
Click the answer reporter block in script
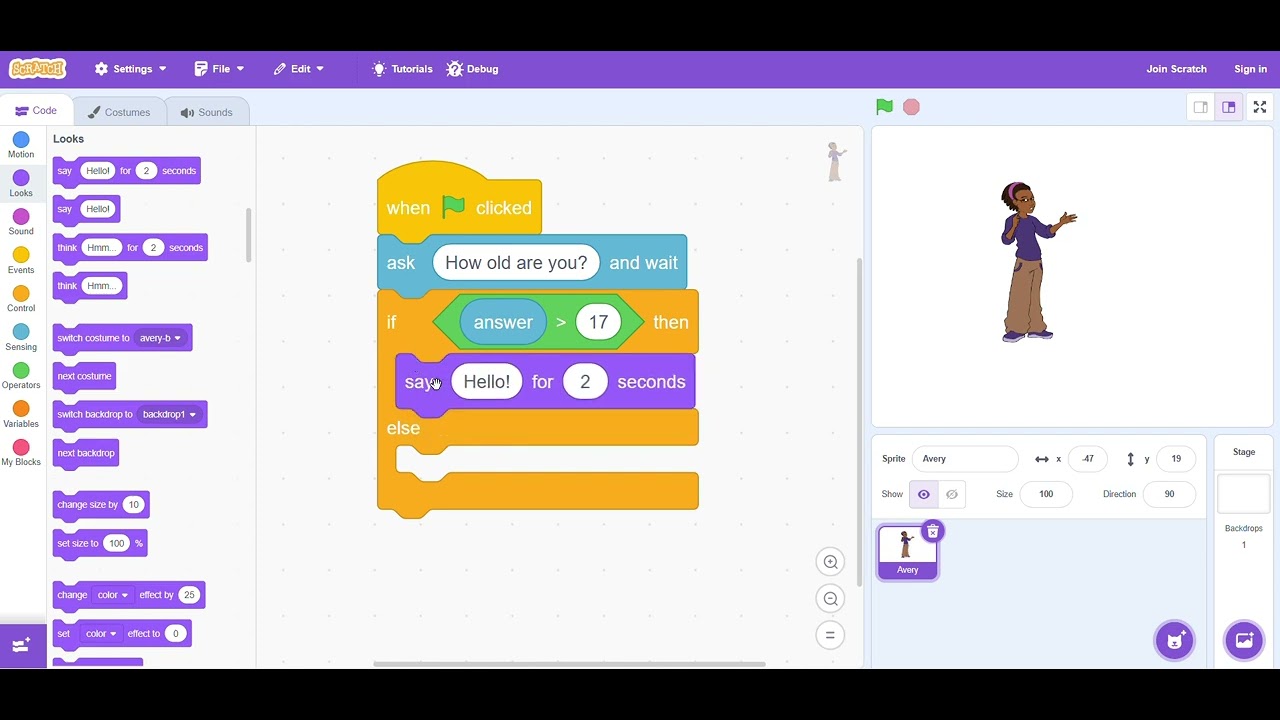pyautogui.click(x=503, y=322)
